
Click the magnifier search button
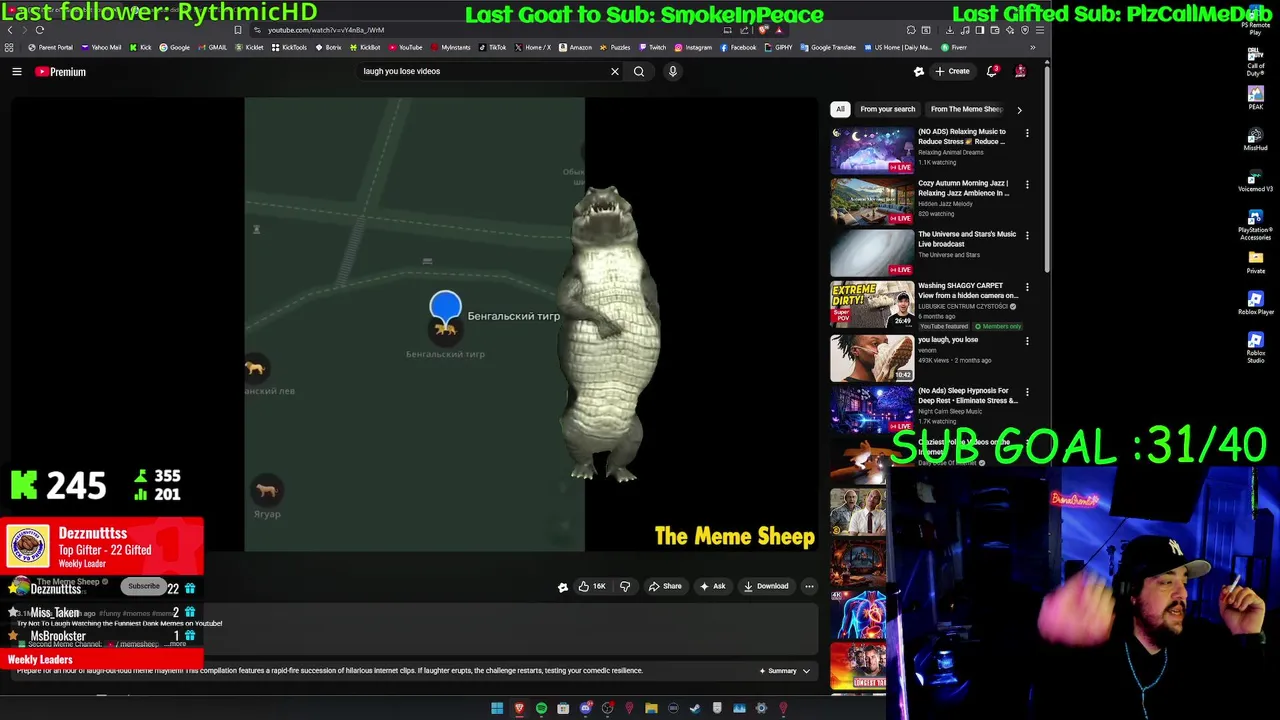click(x=639, y=71)
